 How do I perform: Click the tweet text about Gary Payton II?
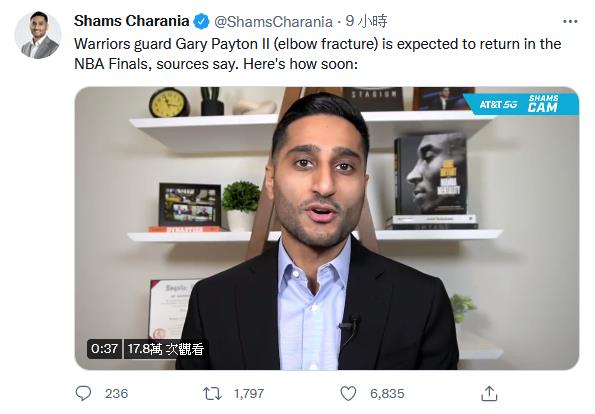[317, 54]
